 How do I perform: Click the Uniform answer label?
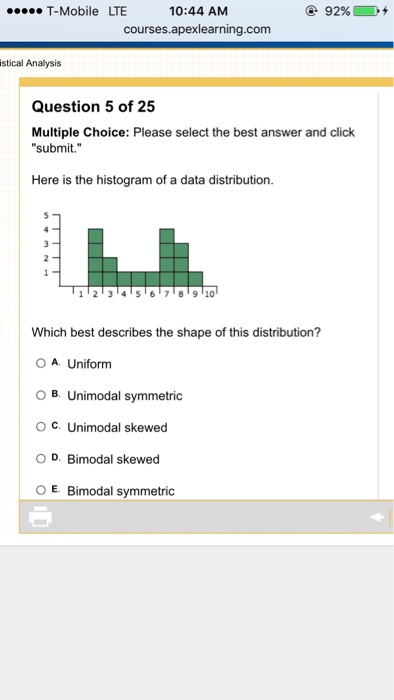(x=89, y=364)
